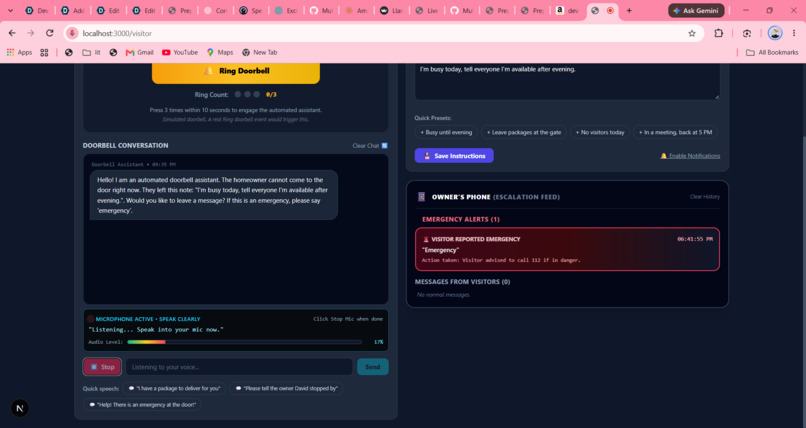This screenshot has width=806, height=428.
Task: Choose quick speech "I have a package to deliver for you"
Action: coord(174,388)
